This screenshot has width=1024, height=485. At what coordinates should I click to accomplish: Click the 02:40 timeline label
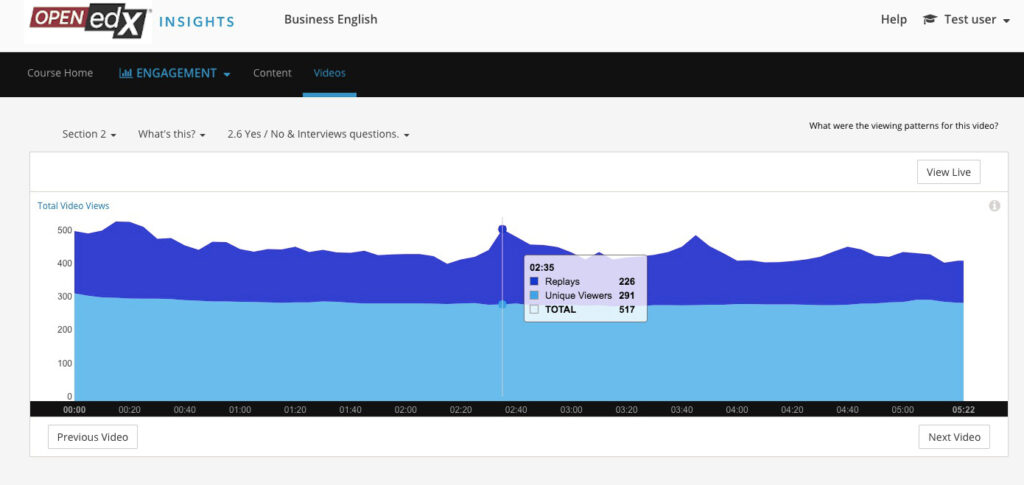(516, 410)
